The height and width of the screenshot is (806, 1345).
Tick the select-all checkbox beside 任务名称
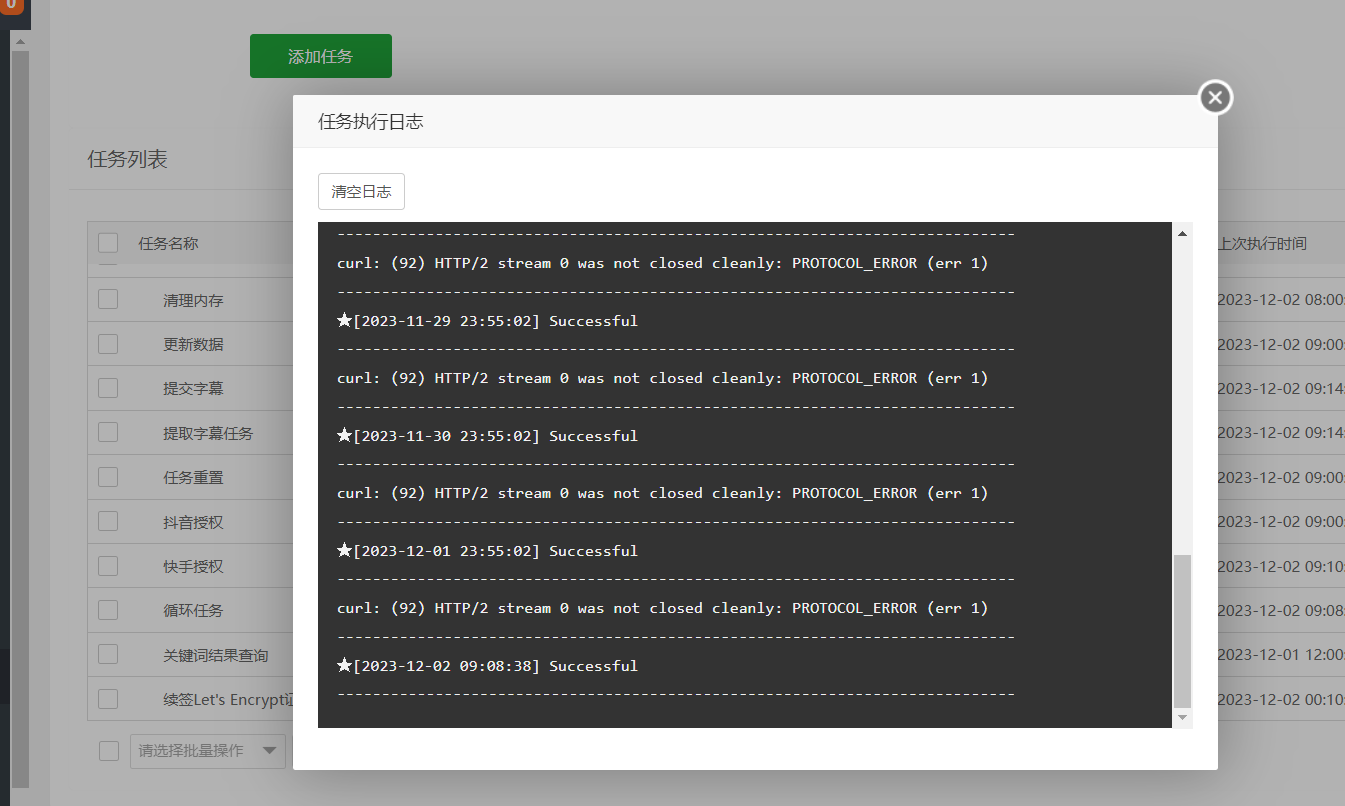coord(108,243)
